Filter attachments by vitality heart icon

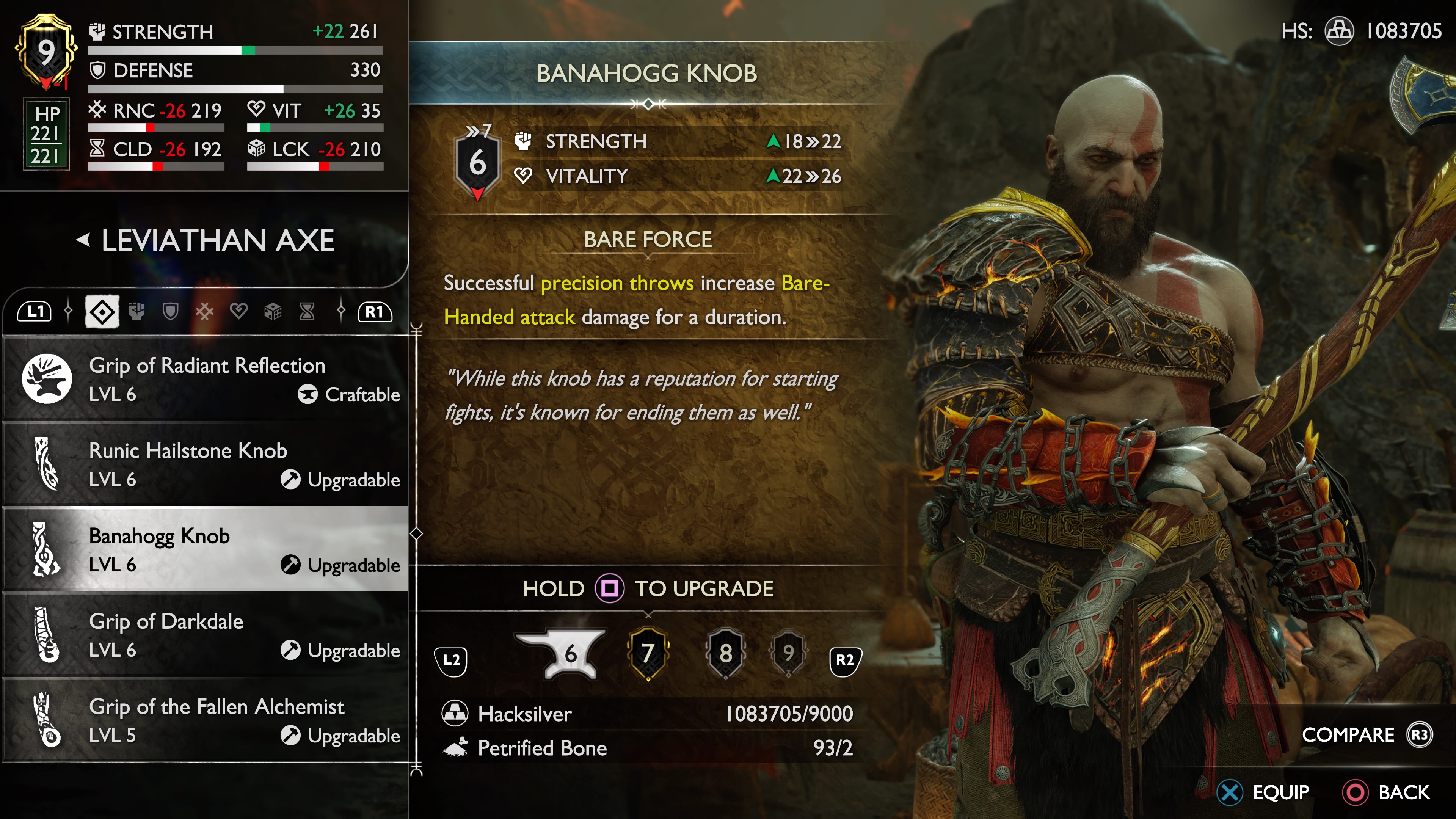pyautogui.click(x=238, y=311)
